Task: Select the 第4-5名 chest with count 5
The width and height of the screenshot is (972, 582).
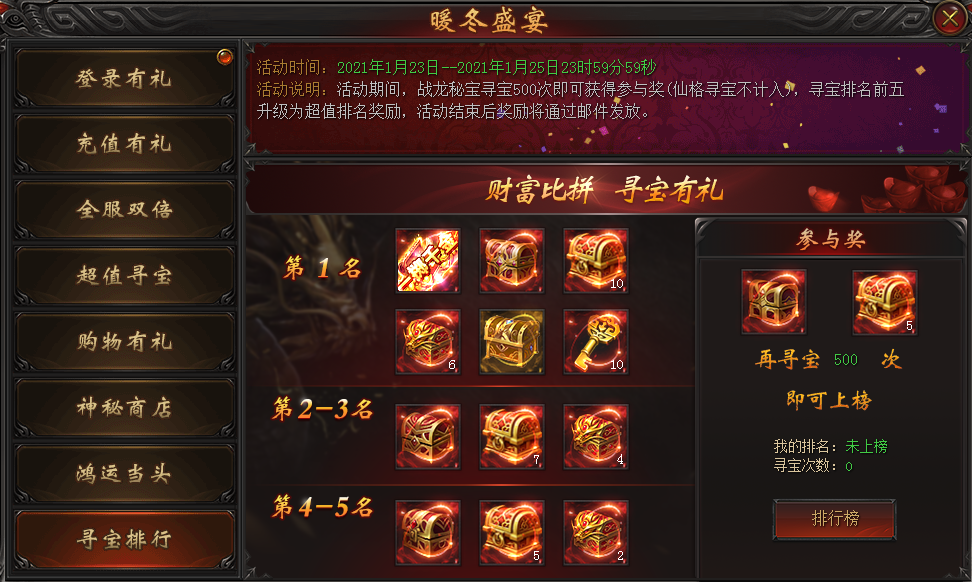Action: 511,532
